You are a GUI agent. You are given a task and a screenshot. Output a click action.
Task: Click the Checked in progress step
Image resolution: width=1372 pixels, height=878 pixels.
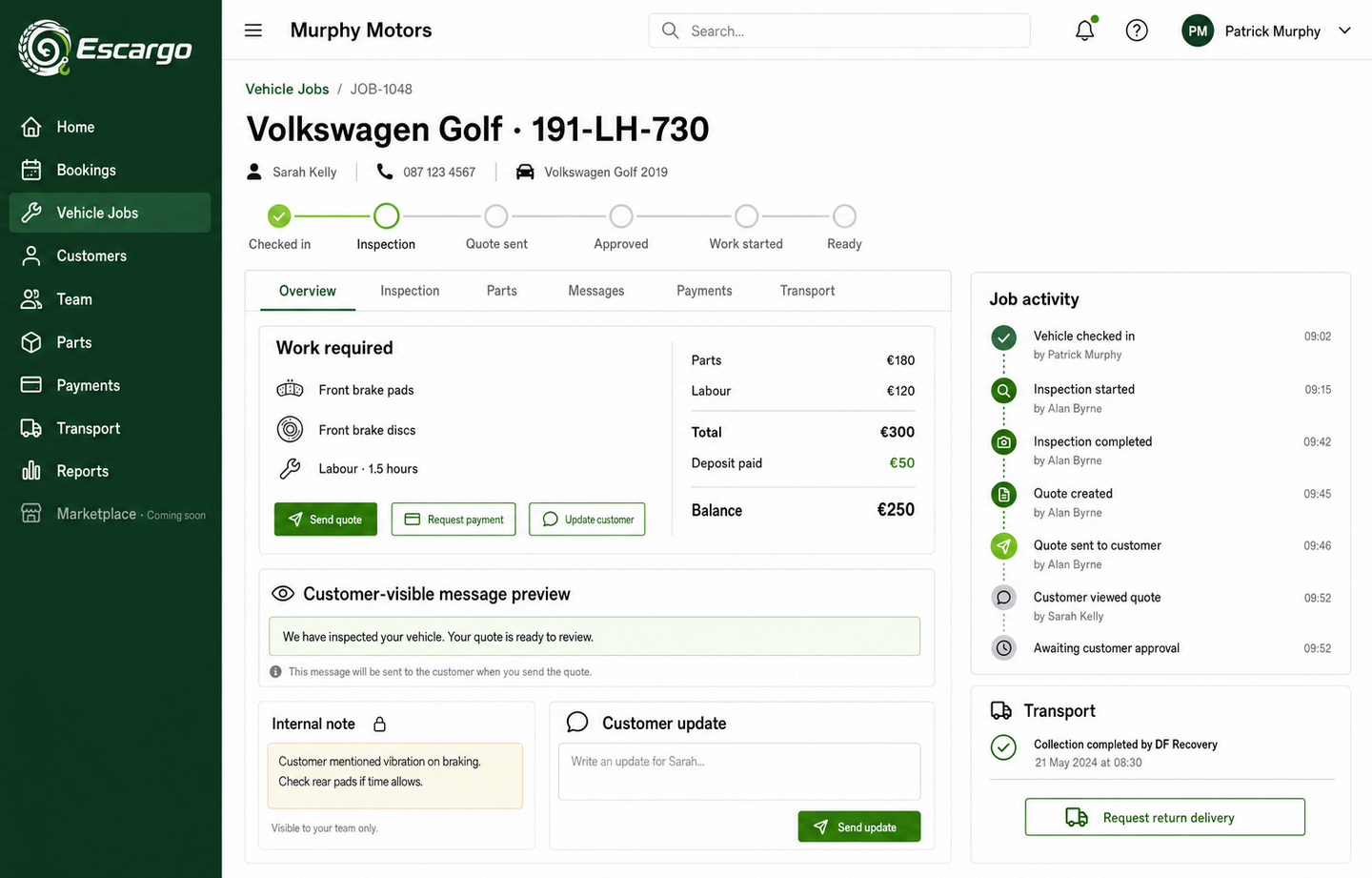coord(279,216)
